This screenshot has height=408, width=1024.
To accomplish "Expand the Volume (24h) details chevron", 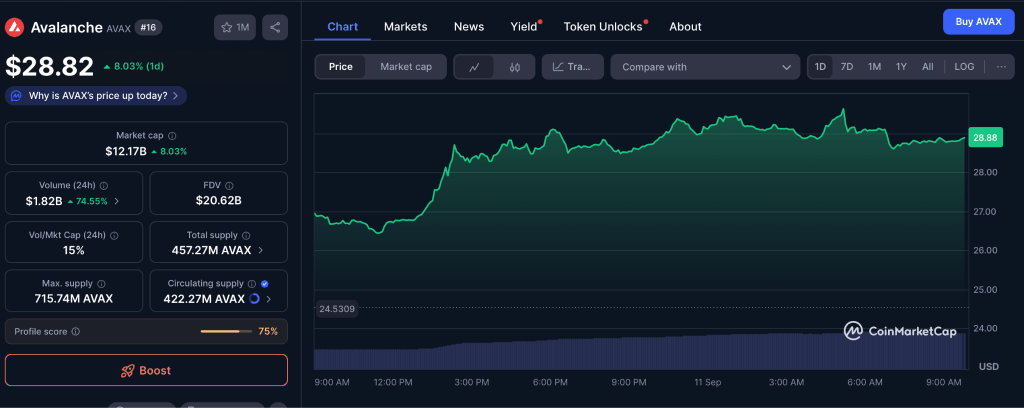I will tap(116, 201).
